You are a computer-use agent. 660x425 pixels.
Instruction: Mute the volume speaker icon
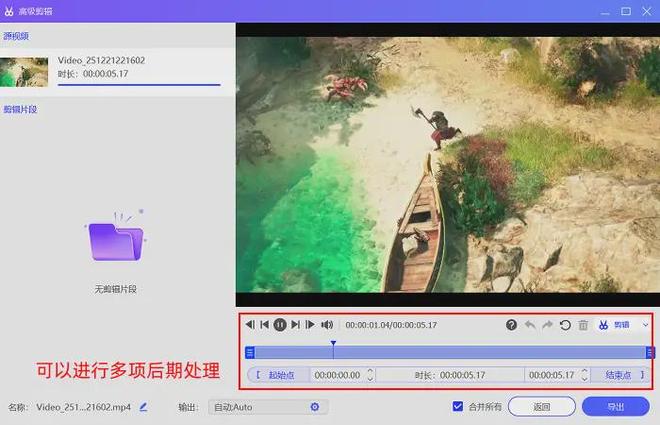[x=327, y=325]
